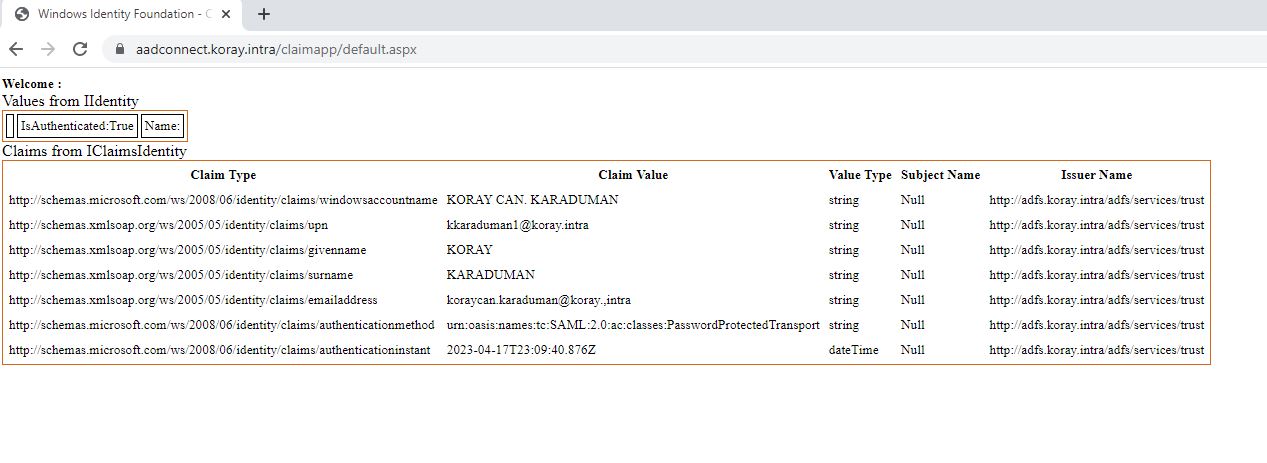The image size is (1267, 463).
Task: Click the dateTime value type cell
Action: click(x=853, y=350)
